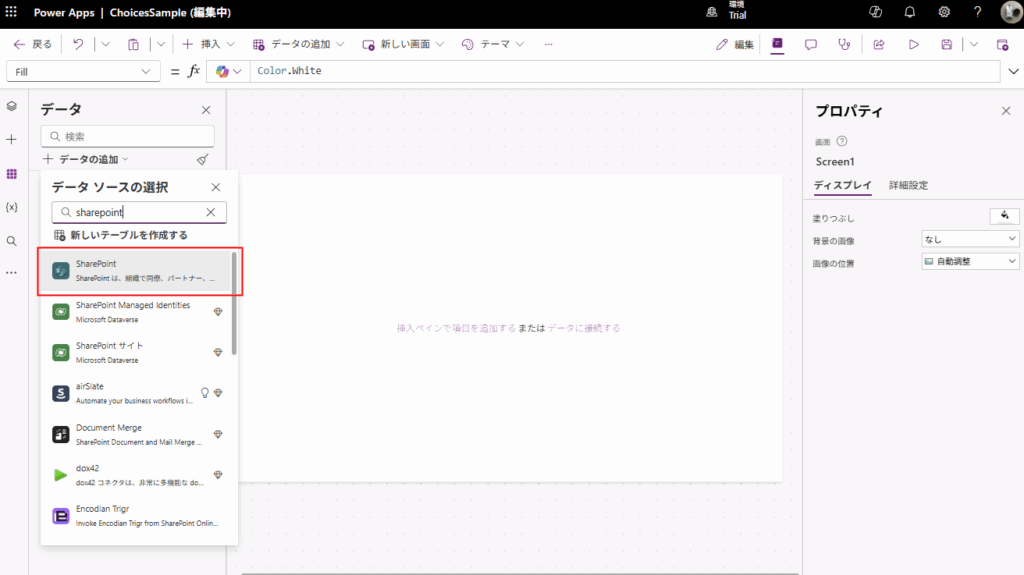The height and width of the screenshot is (575, 1024).
Task: Open the 挿入 insert menu
Action: [208, 44]
